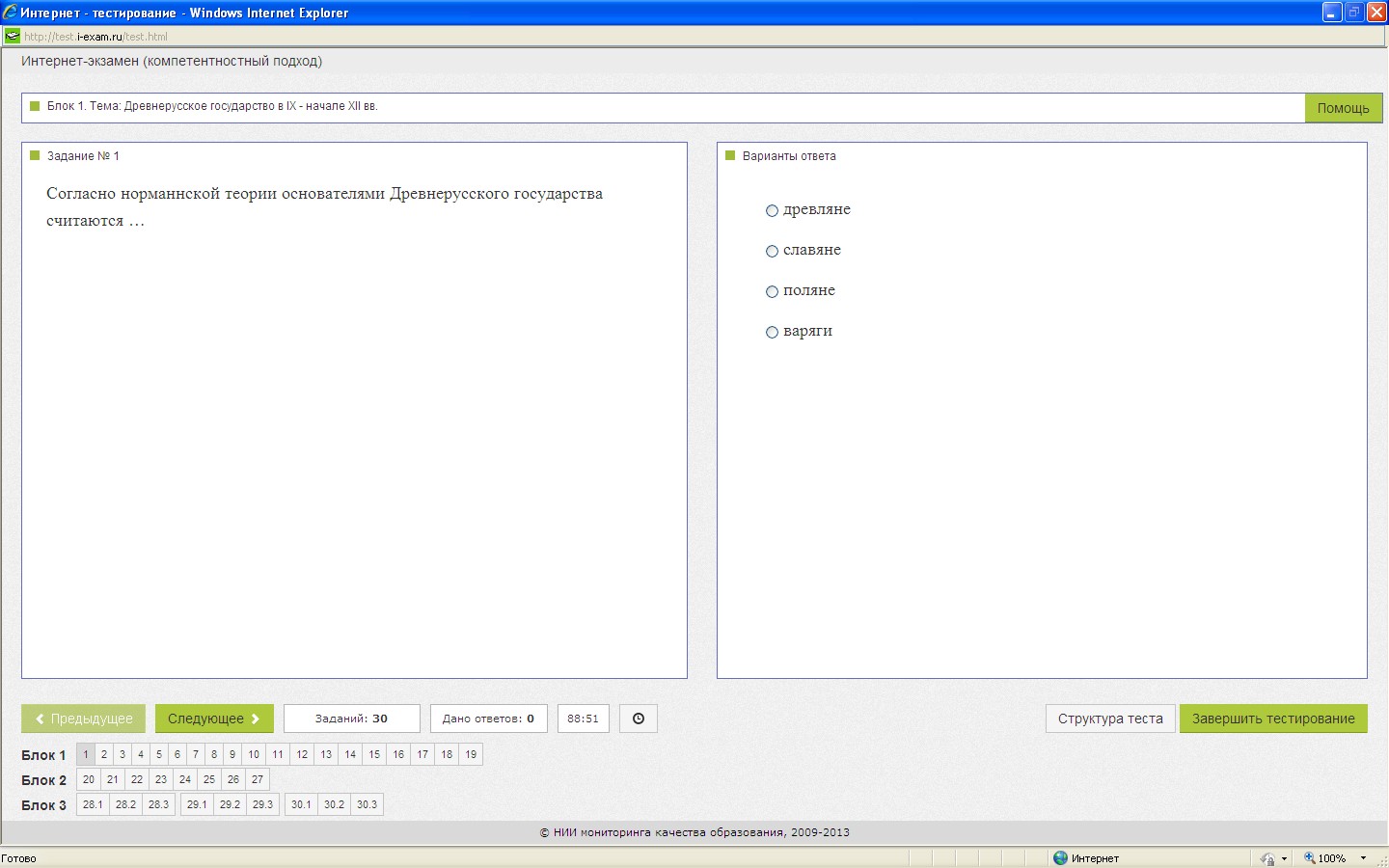
Task: Click the Internet Explorer title bar icon
Action: click(10, 13)
